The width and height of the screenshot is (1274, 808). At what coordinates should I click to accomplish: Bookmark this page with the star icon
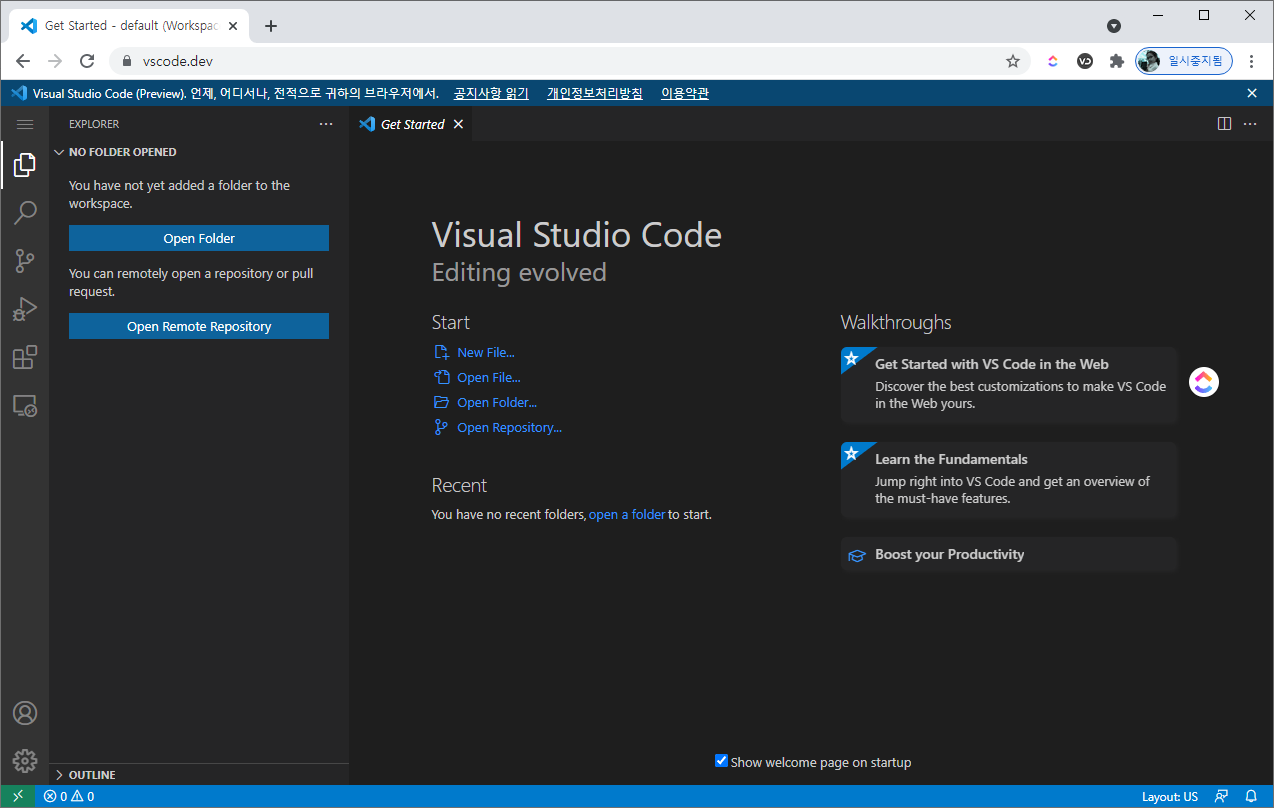(x=1013, y=61)
